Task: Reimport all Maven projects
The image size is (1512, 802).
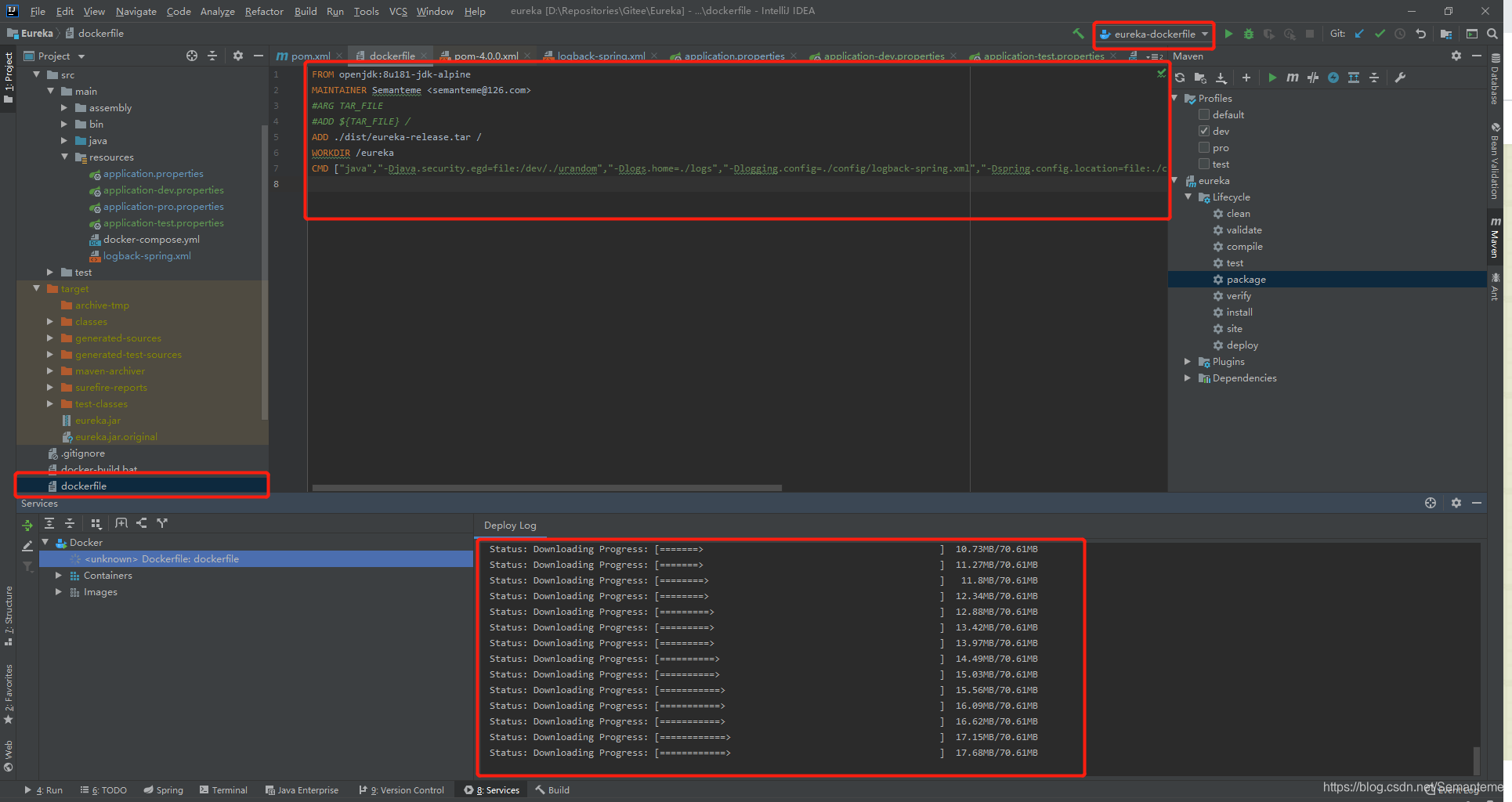Action: point(1180,78)
